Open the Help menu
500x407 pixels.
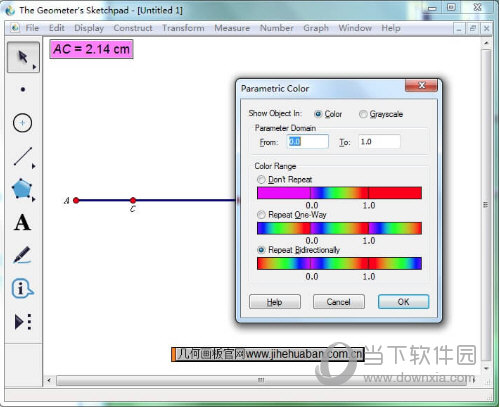click(391, 28)
